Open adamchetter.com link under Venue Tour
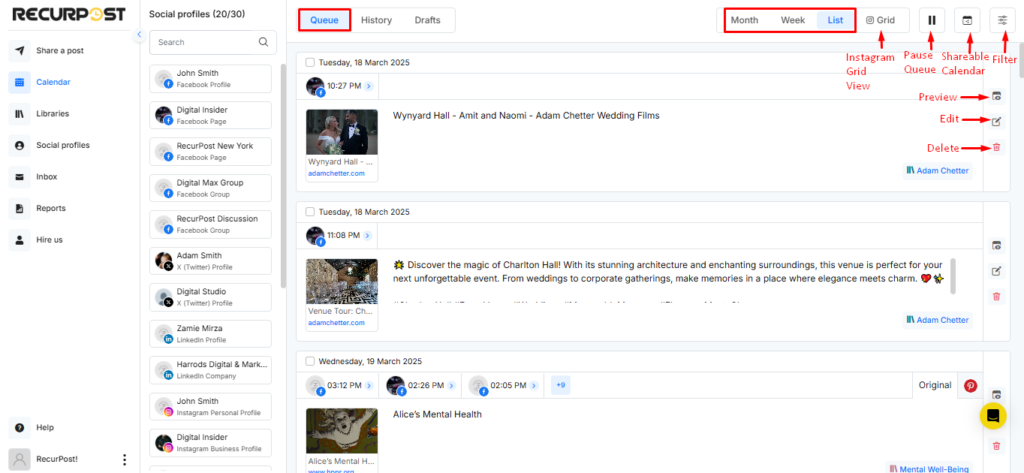The width and height of the screenshot is (1024, 473). click(x=336, y=323)
